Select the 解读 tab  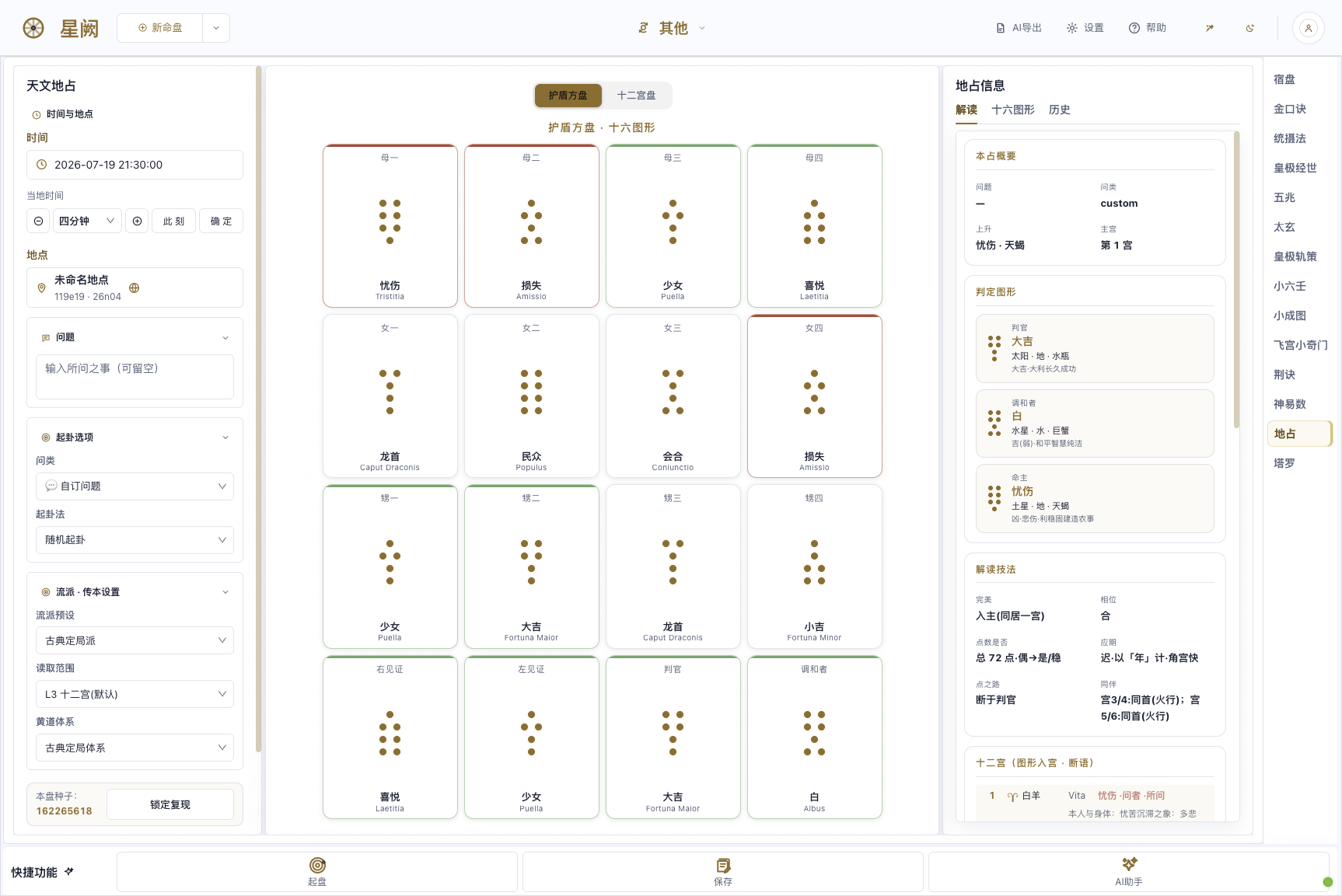coord(966,110)
